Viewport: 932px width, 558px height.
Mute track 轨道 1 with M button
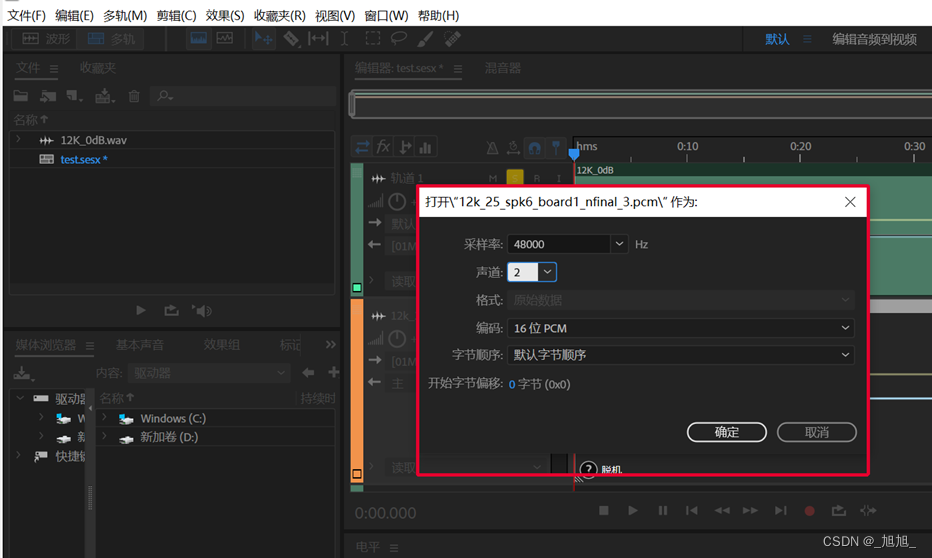(493, 178)
